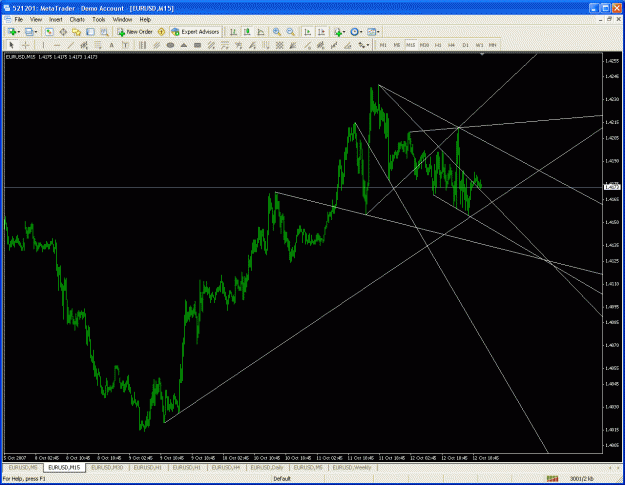Open the Profiles icon

(x=29, y=32)
